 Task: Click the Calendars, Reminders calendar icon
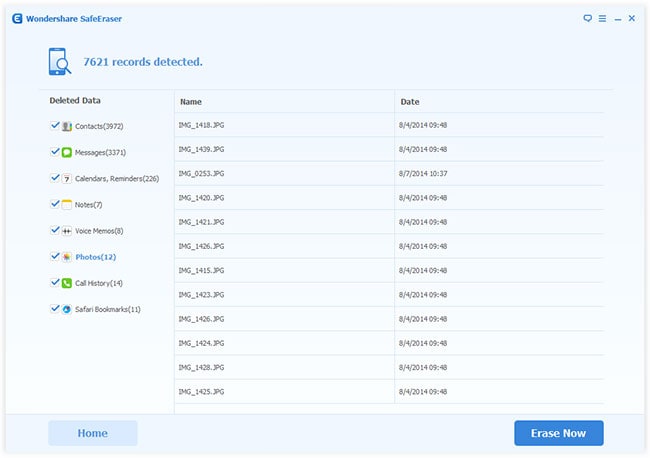pyautogui.click(x=67, y=178)
